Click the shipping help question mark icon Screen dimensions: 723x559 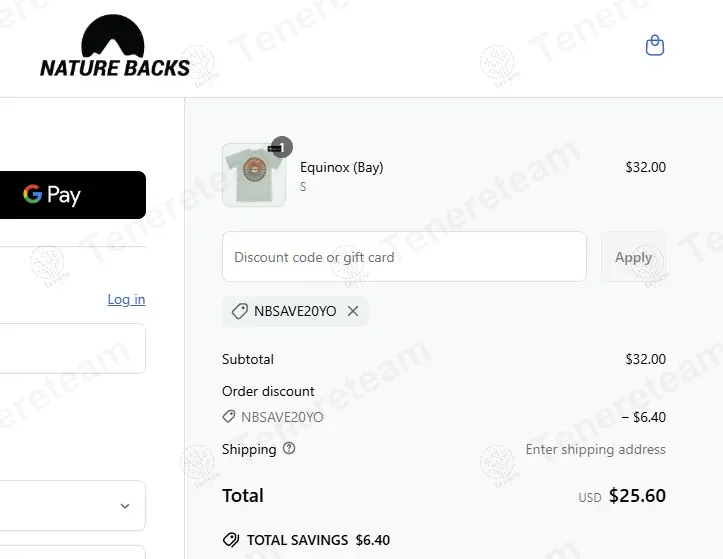[289, 449]
